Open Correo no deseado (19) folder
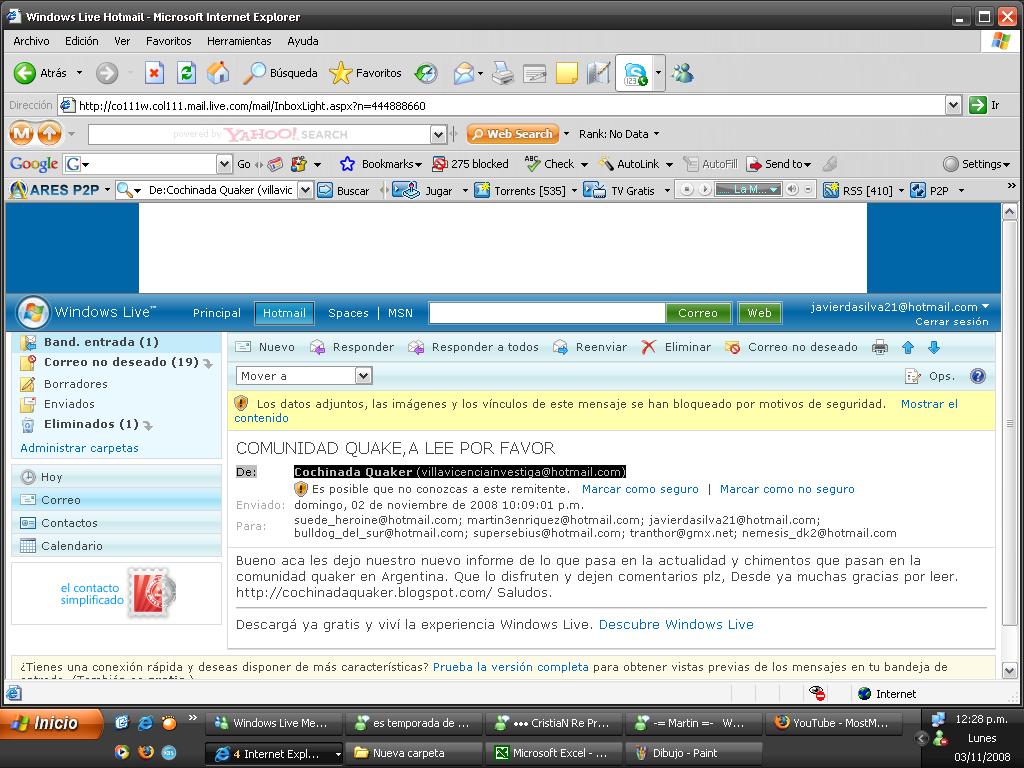Screen dimensions: 1024x768 [121, 362]
